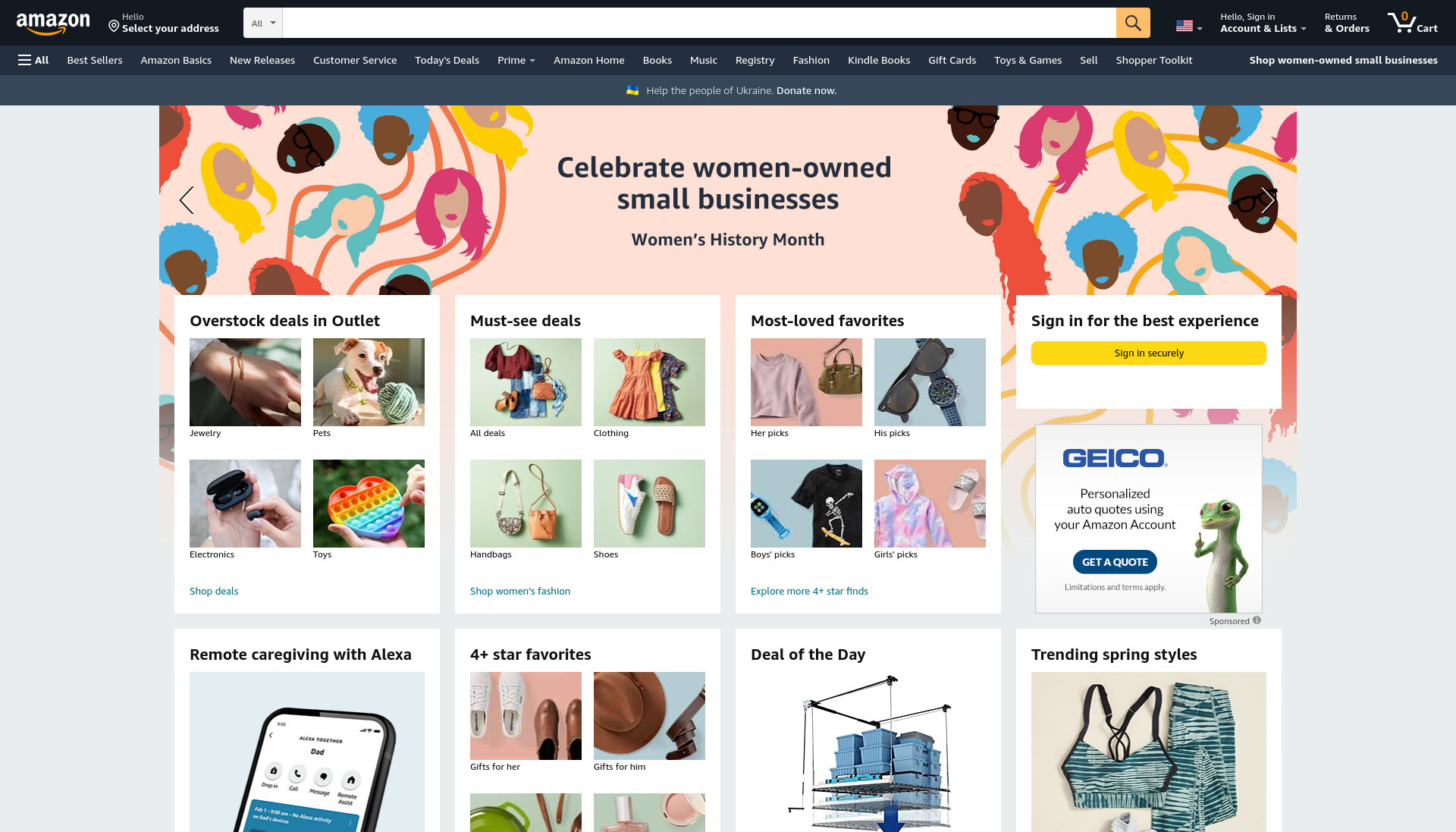Open the shopping cart icon
The height and width of the screenshot is (832, 1456).
pyautogui.click(x=1412, y=23)
